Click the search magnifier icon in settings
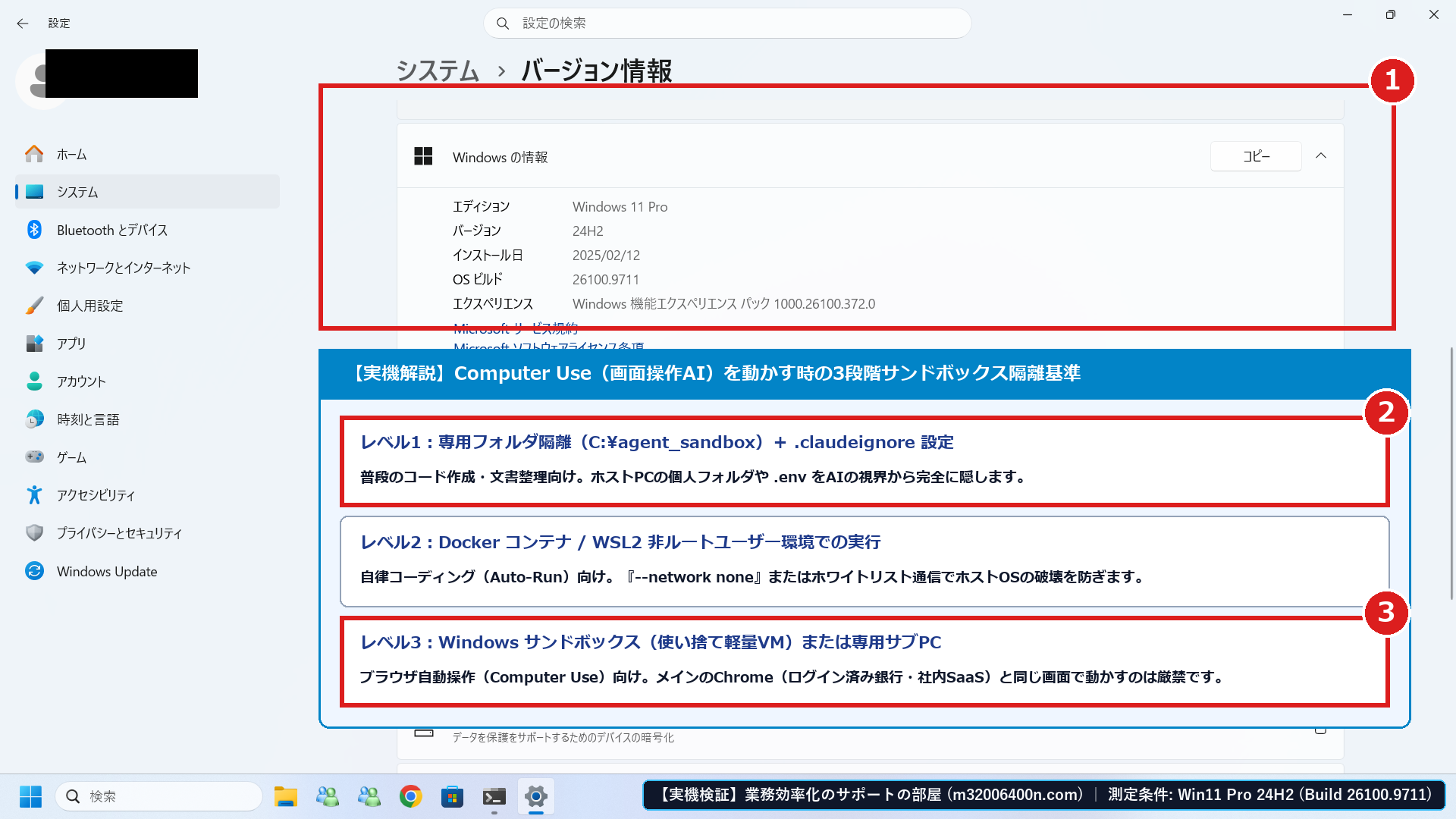This screenshot has width=1456, height=819. point(503,24)
